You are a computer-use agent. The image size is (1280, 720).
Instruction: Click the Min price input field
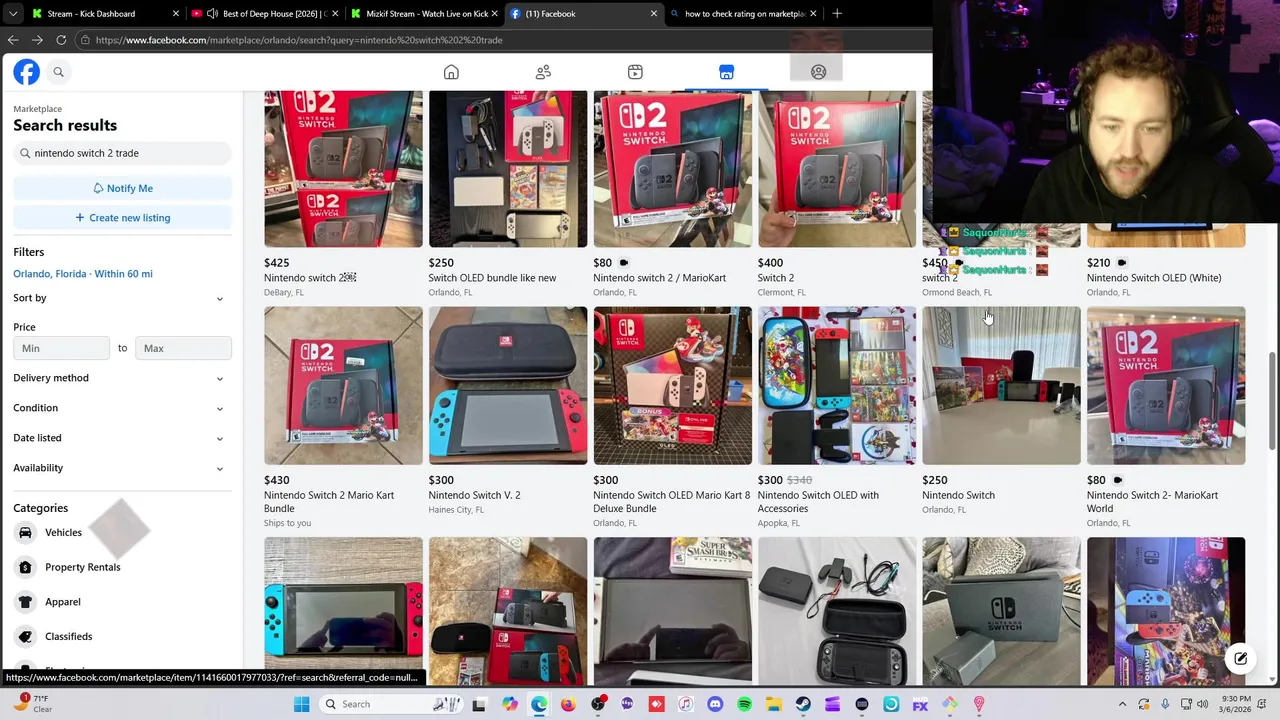tap(61, 348)
